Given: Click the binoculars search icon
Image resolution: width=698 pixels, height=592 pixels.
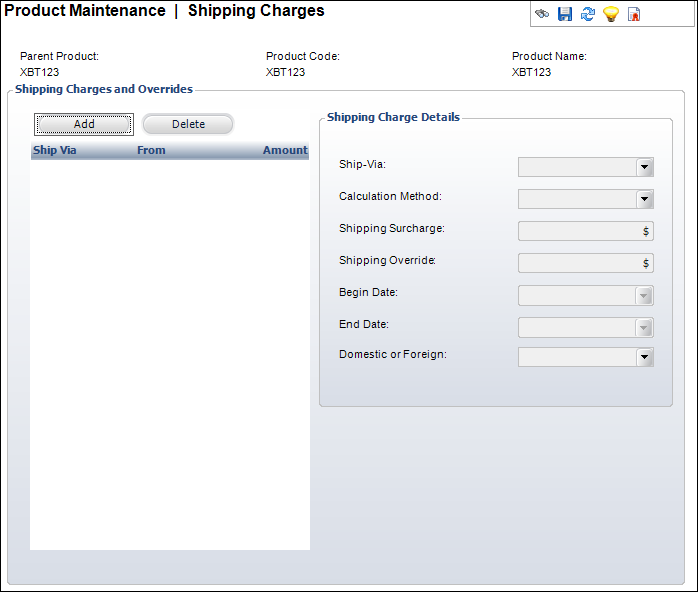Looking at the screenshot, I should tap(542, 14).
